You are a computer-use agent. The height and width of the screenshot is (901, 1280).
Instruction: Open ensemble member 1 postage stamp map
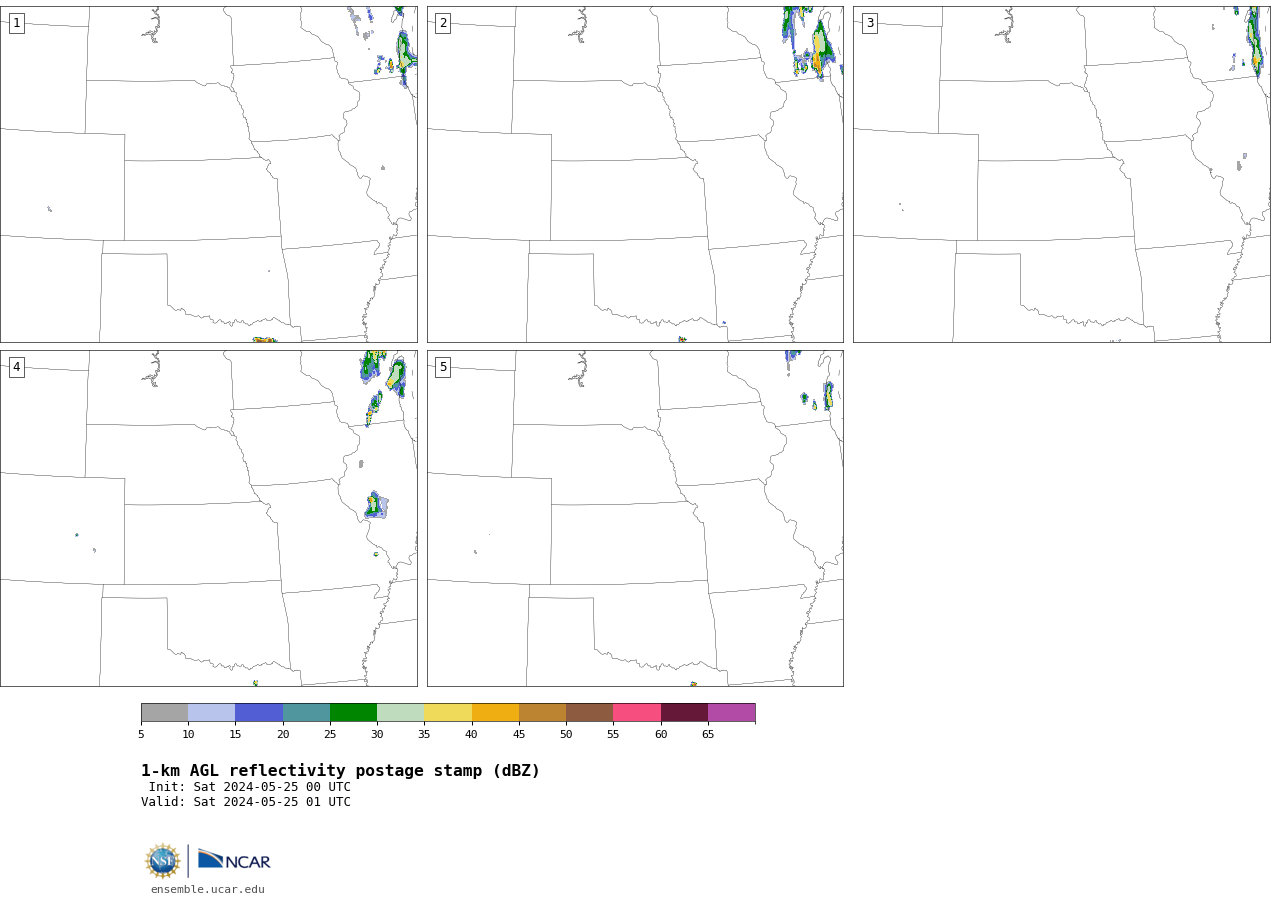click(208, 174)
